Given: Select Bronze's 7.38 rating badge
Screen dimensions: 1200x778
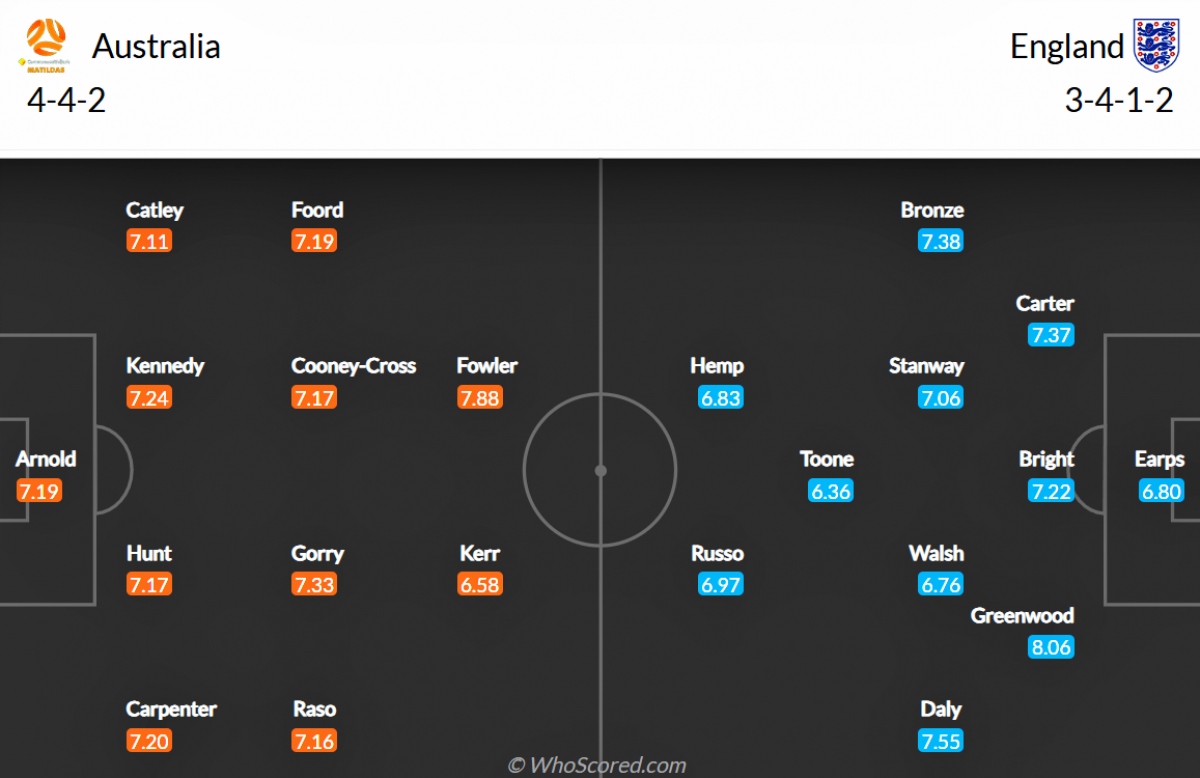Looking at the screenshot, I should [x=941, y=241].
